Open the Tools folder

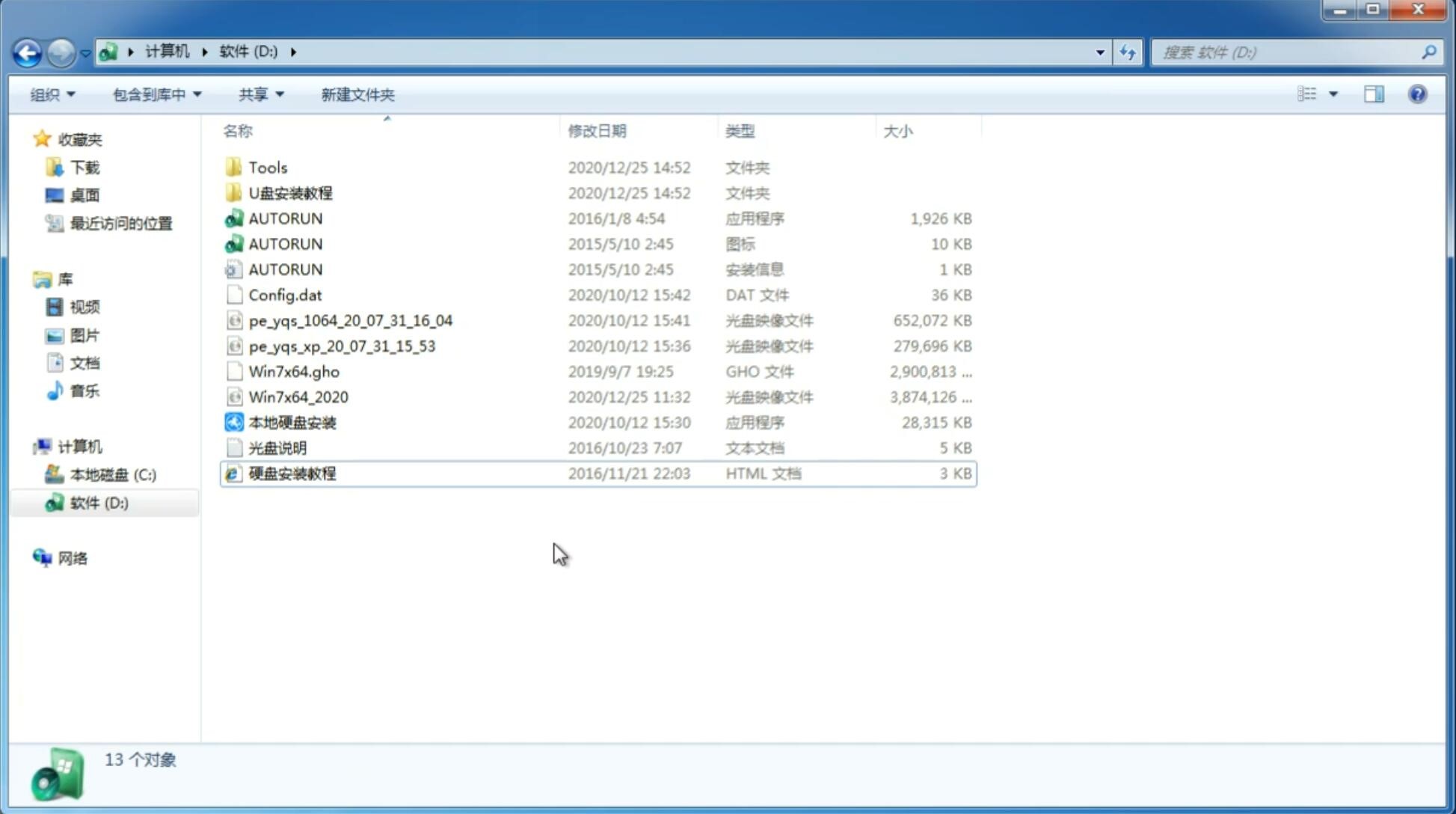[267, 167]
